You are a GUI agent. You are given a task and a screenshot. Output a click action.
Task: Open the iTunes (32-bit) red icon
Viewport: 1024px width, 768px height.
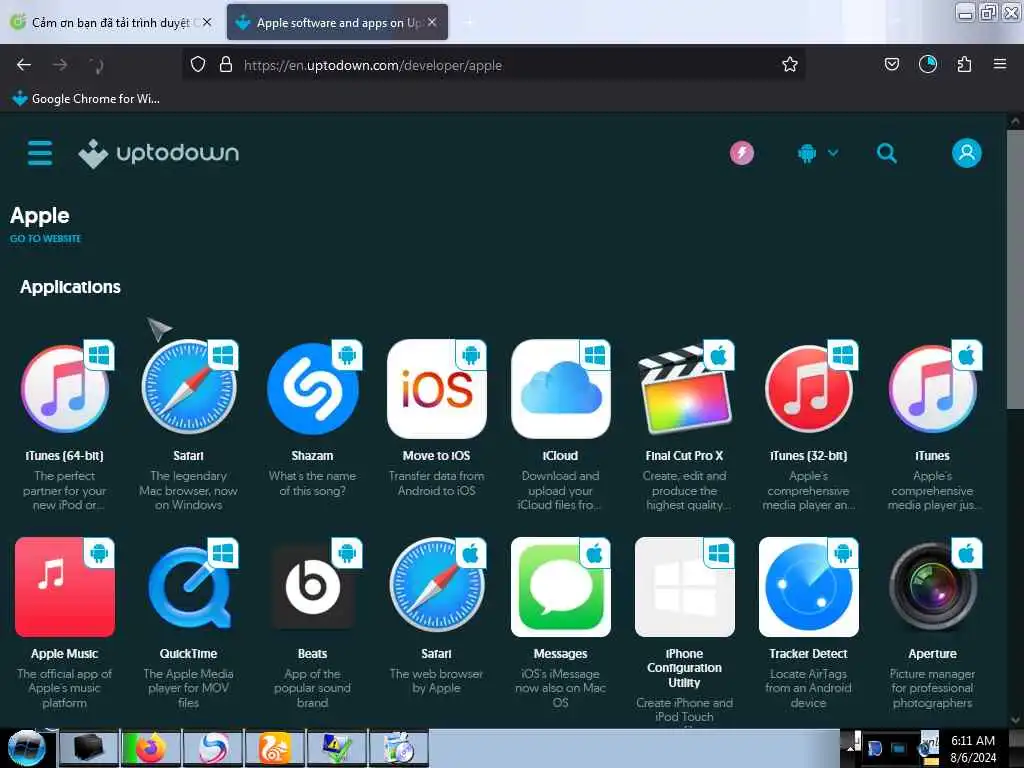coord(808,389)
